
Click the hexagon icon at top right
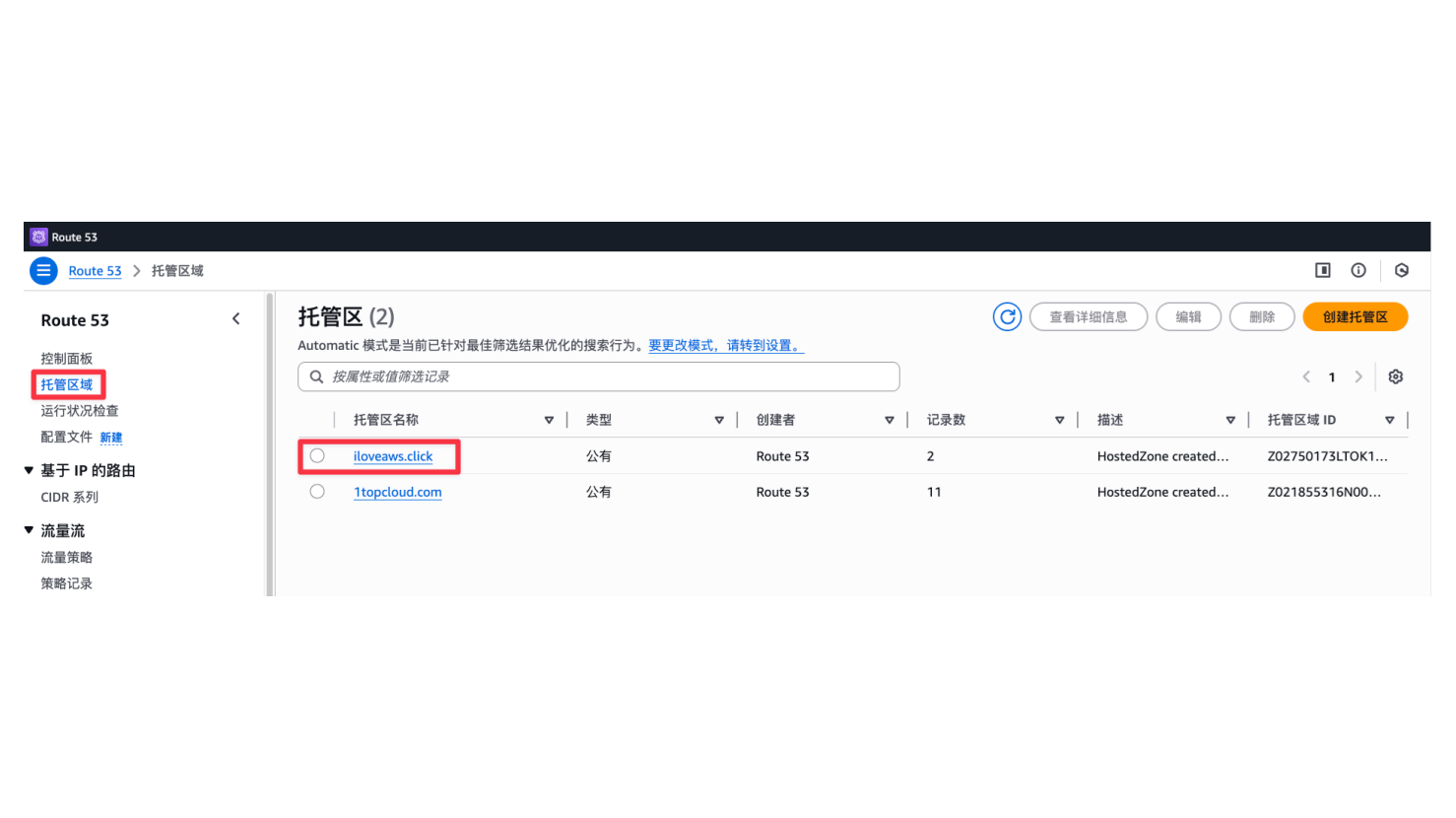[x=1402, y=270]
